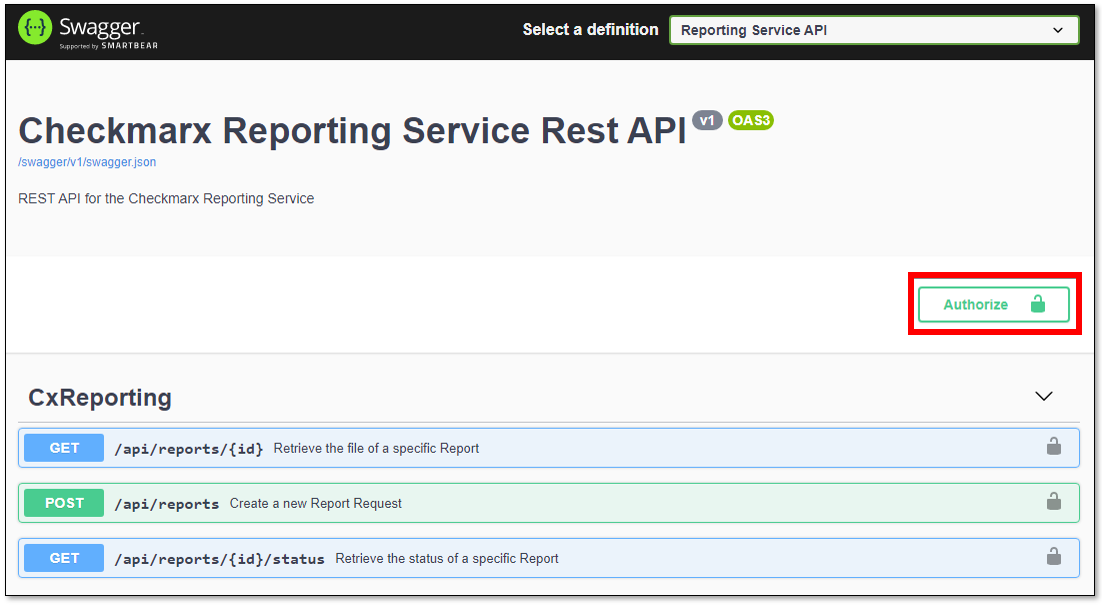The image size is (1102, 605).
Task: Click the v1 version badge
Action: [707, 120]
